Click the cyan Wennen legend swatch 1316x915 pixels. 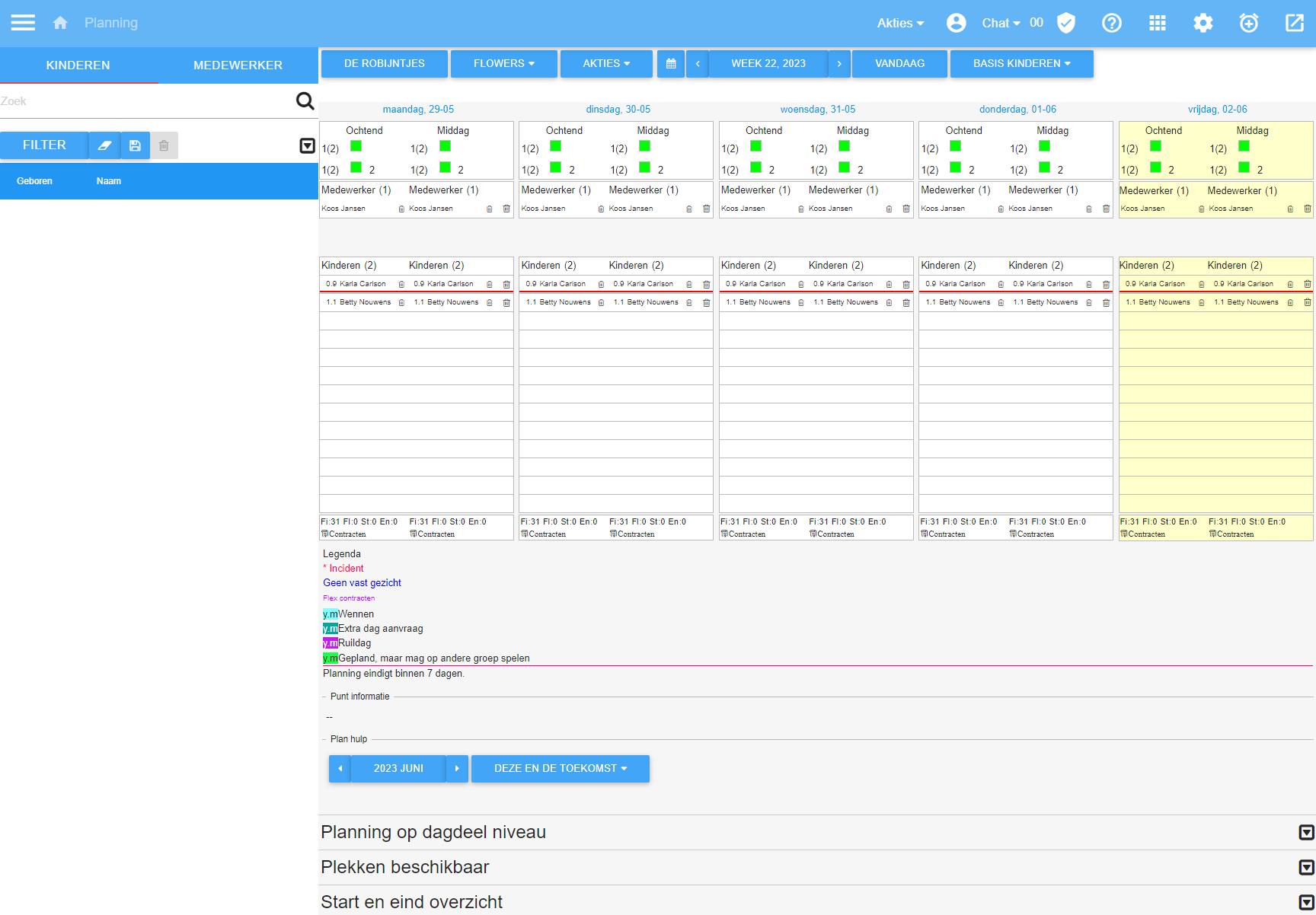331,614
